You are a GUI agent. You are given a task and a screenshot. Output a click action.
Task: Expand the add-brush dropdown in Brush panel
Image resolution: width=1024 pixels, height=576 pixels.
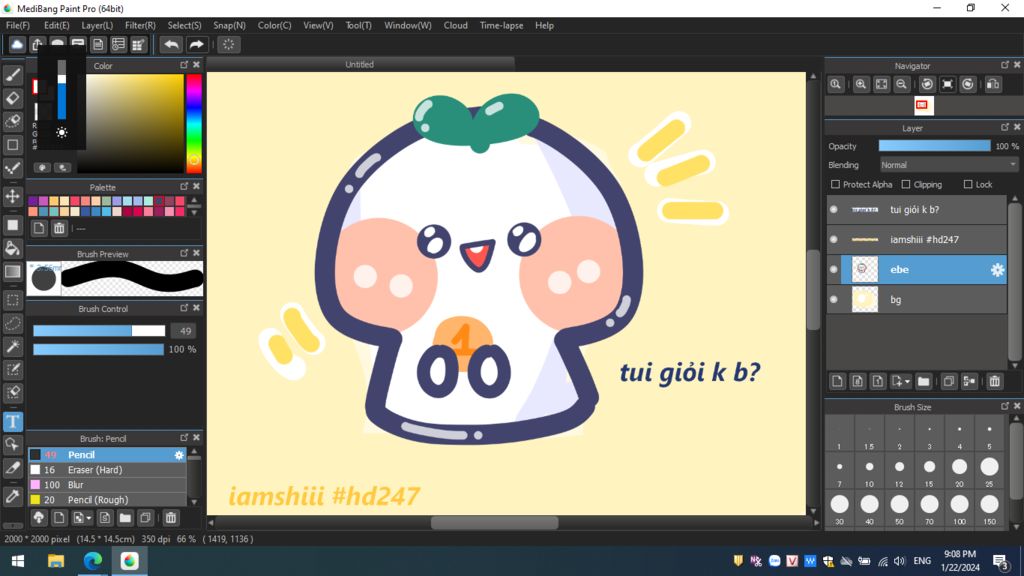[x=90, y=518]
